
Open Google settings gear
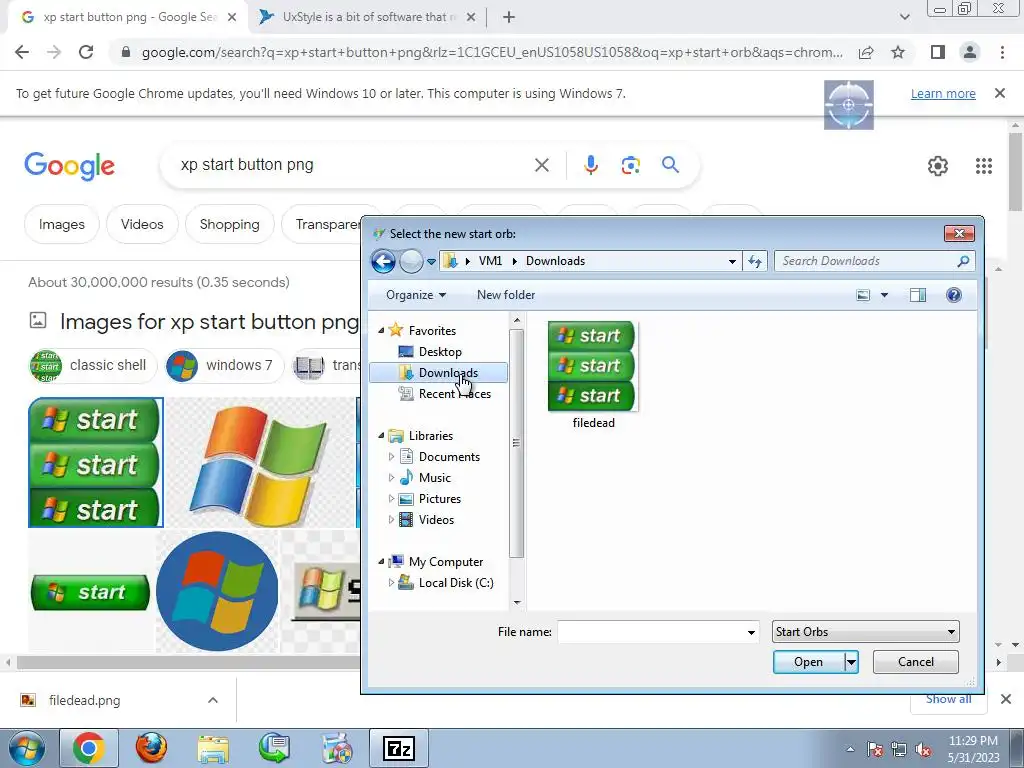tap(938, 166)
